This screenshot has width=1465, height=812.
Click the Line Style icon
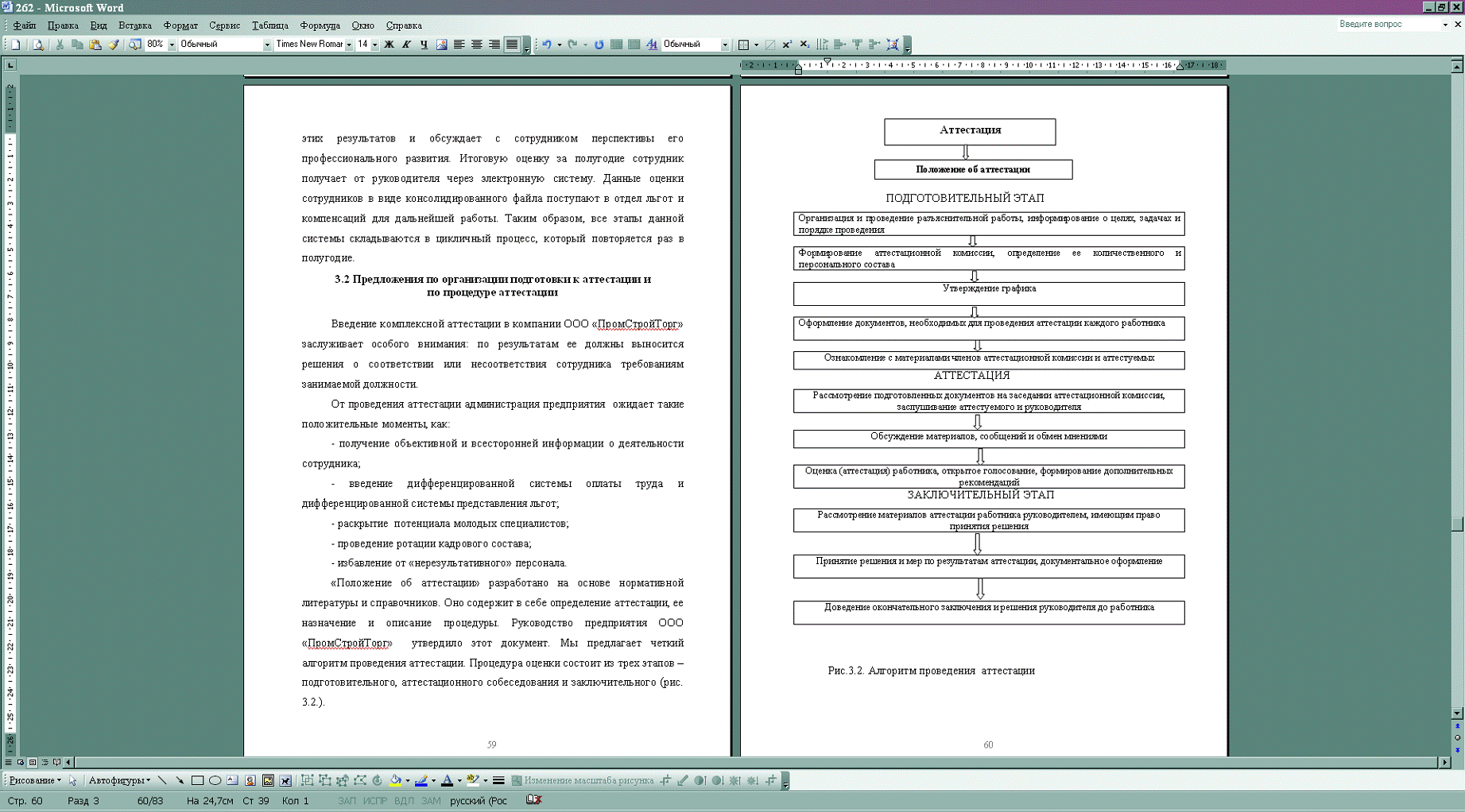point(498,781)
